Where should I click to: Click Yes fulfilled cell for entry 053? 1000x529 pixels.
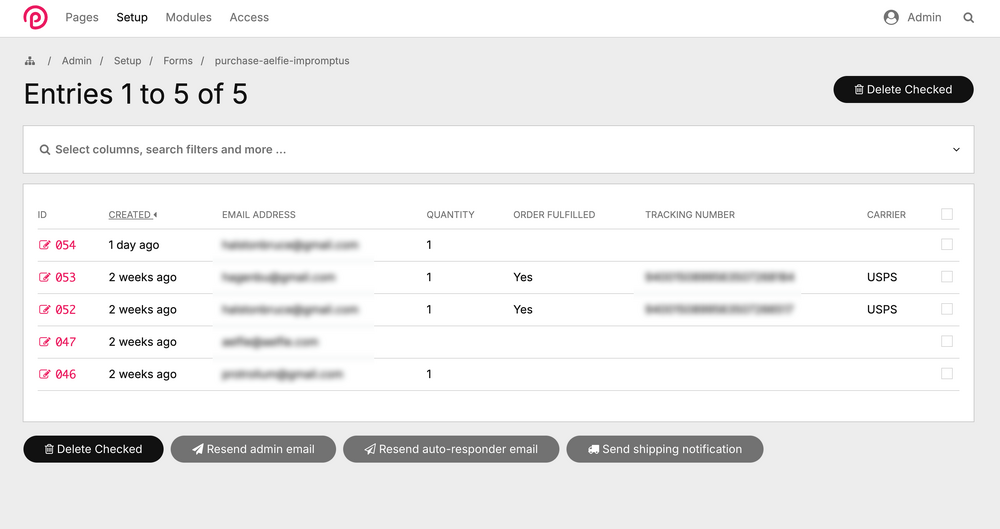coord(523,277)
